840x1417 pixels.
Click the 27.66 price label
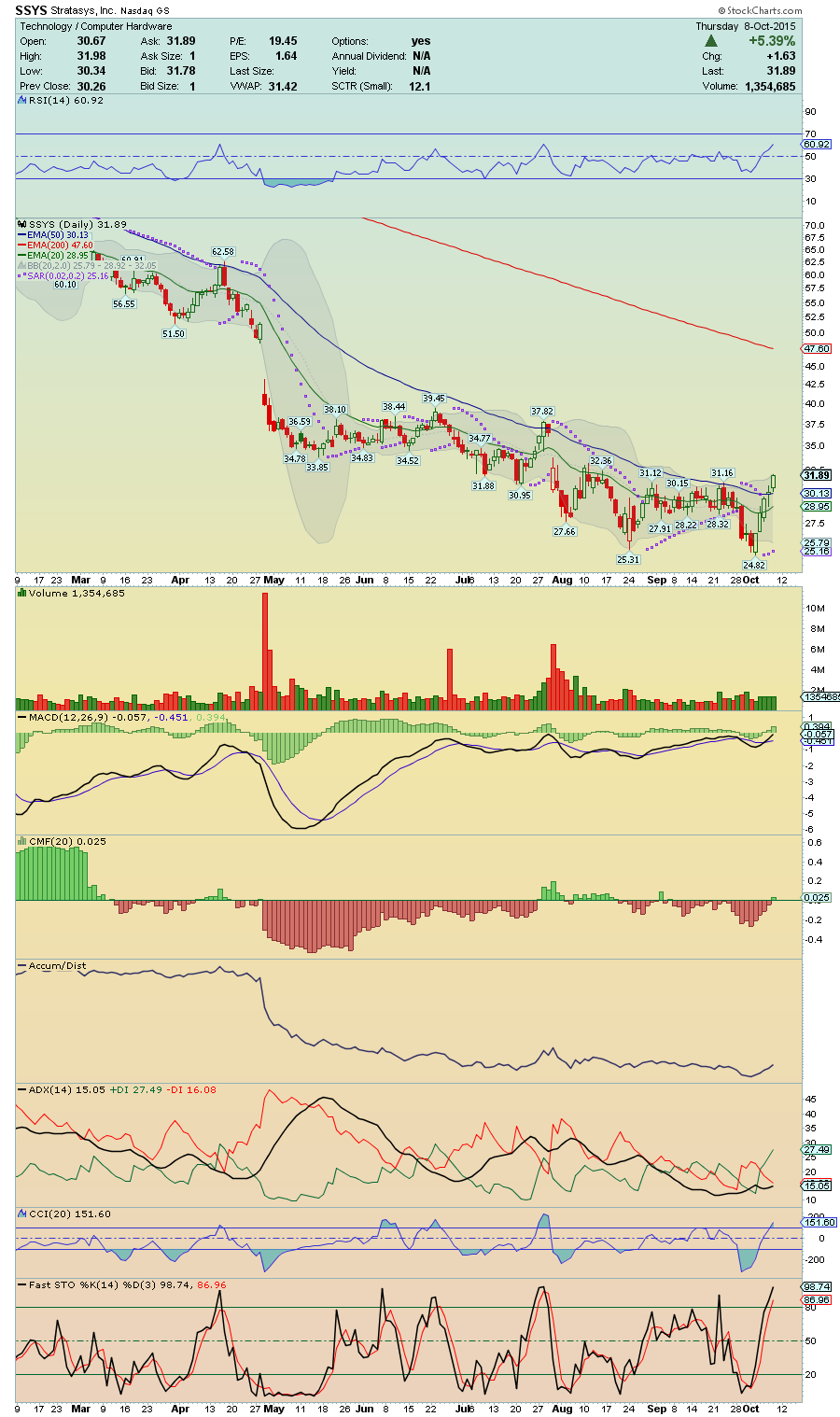point(565,531)
